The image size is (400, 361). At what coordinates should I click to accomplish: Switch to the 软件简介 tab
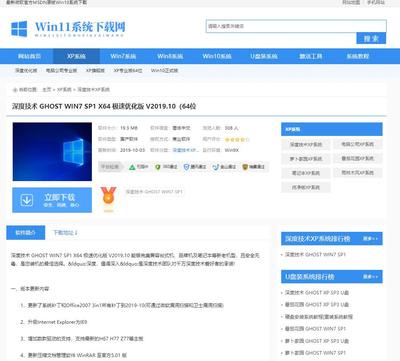(26, 233)
